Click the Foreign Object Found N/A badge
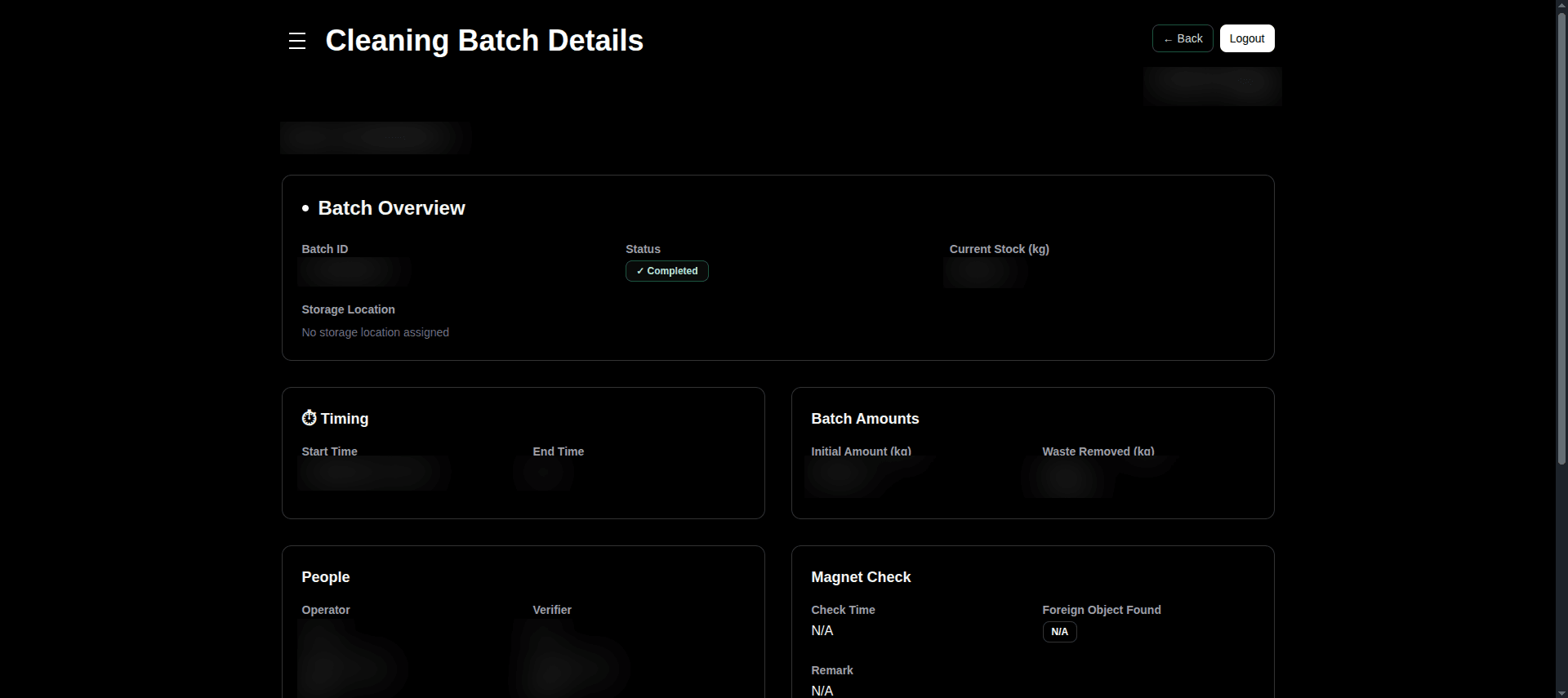 (1059, 632)
